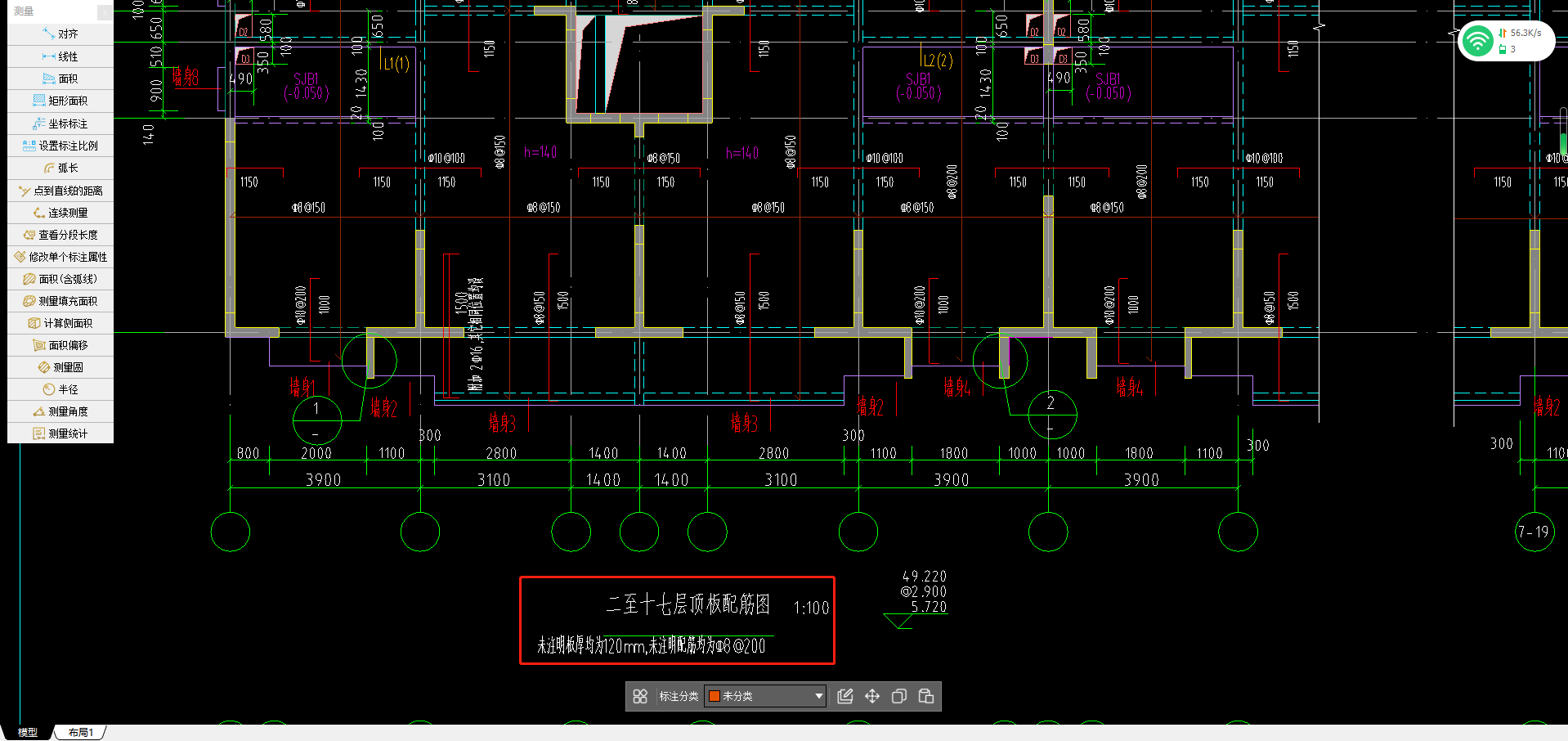Select the 矩形面积 rectangle area tool

click(x=60, y=101)
